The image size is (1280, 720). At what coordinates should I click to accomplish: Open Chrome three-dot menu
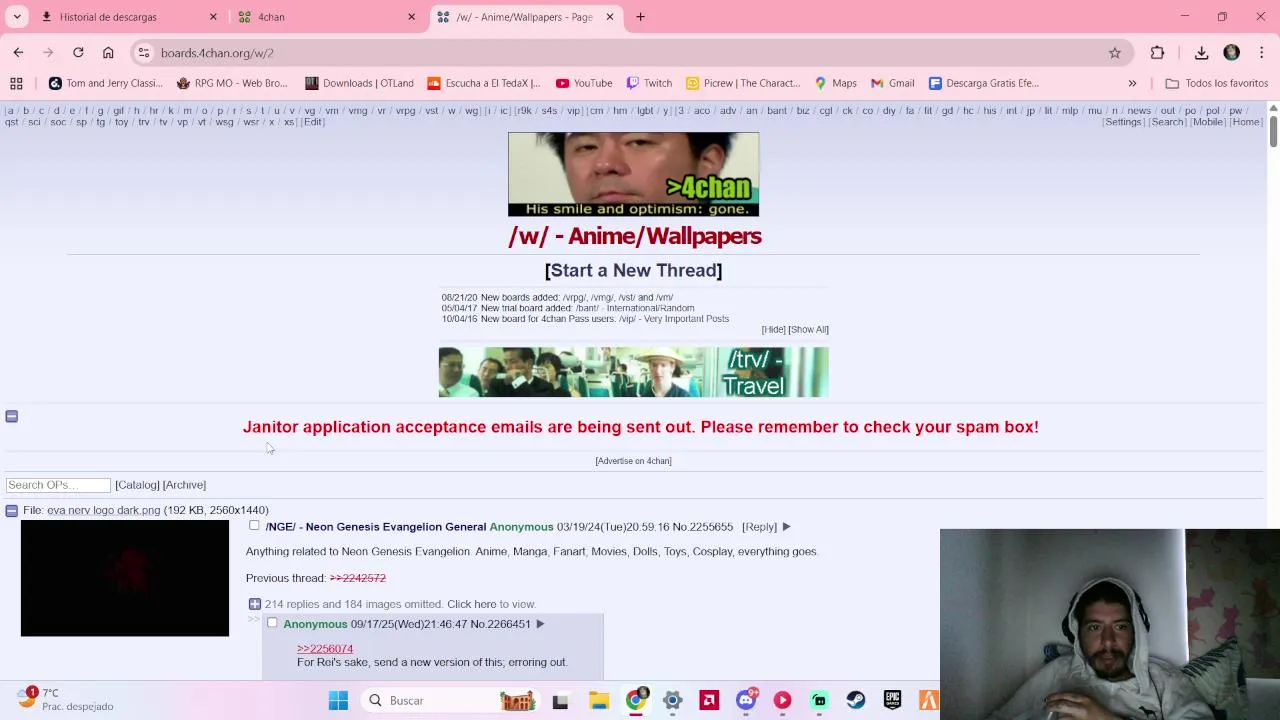(1262, 53)
